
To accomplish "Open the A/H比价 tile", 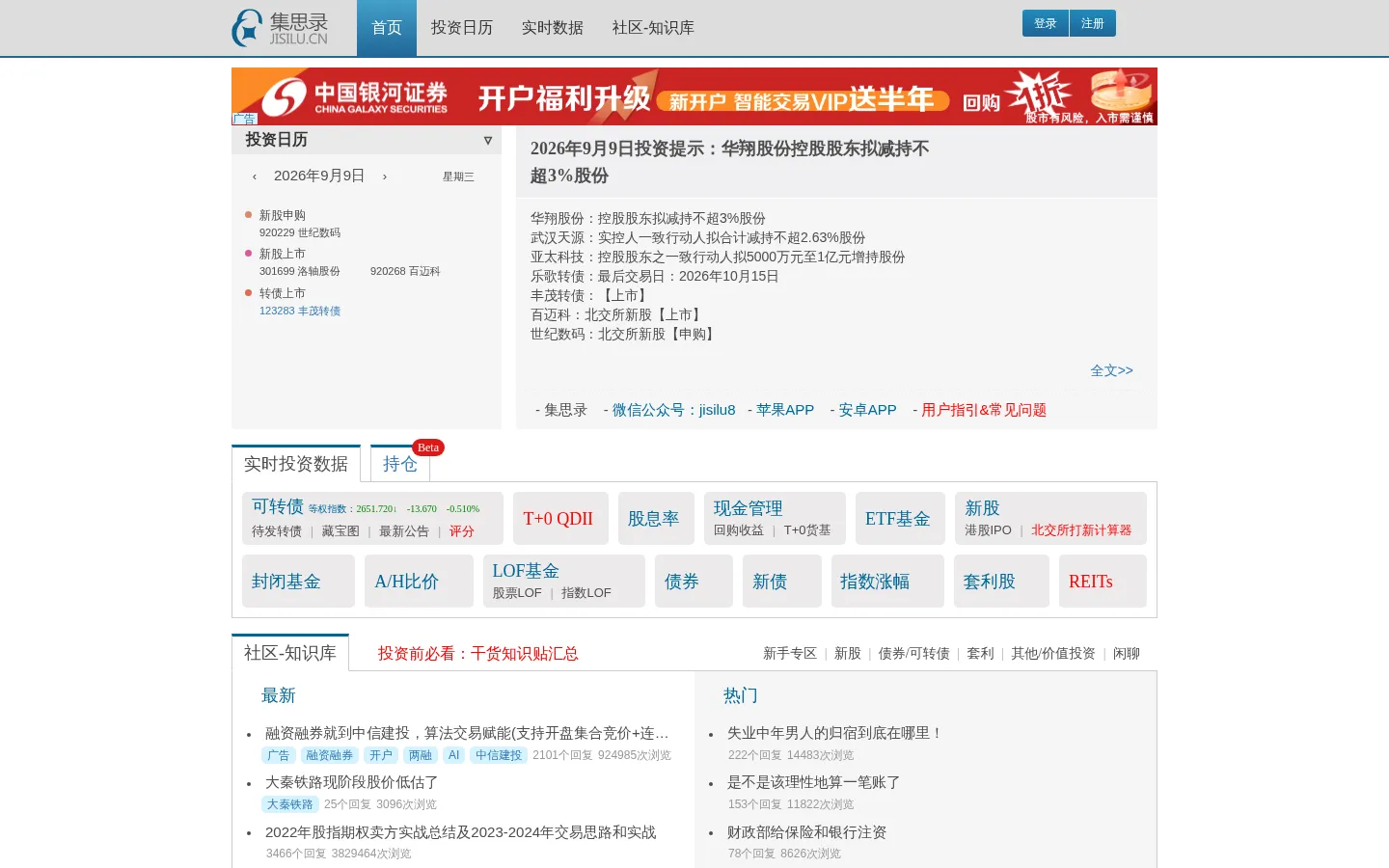I will (x=419, y=582).
